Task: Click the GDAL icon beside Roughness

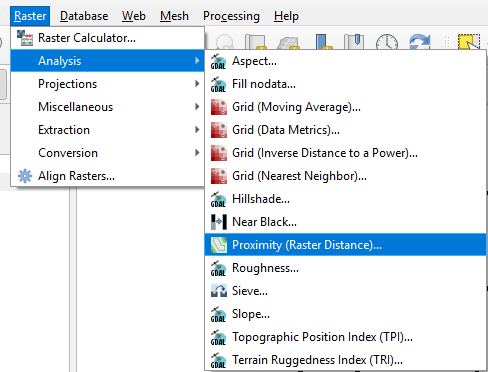Action: [218, 268]
